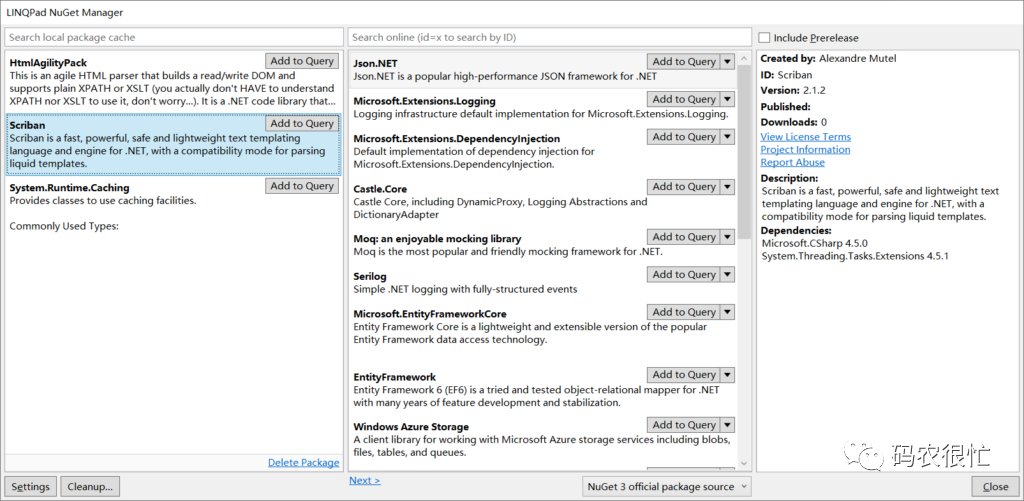Open EntityFrameworkCore dropdown arrow
The height and width of the screenshot is (501, 1024).
pos(728,312)
